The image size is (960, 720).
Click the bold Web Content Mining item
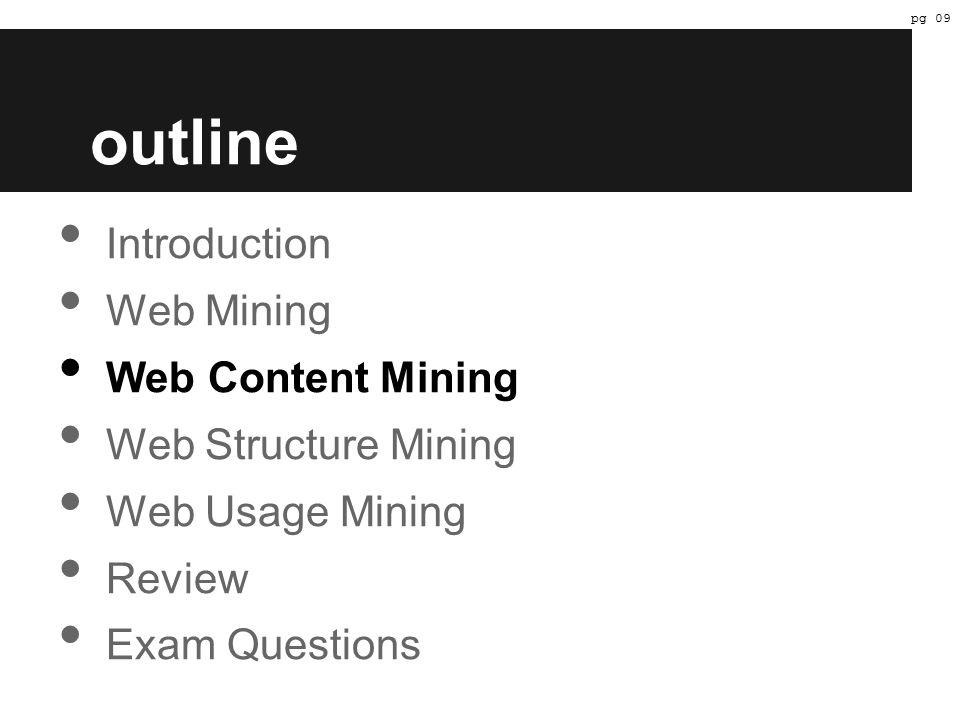coord(312,378)
